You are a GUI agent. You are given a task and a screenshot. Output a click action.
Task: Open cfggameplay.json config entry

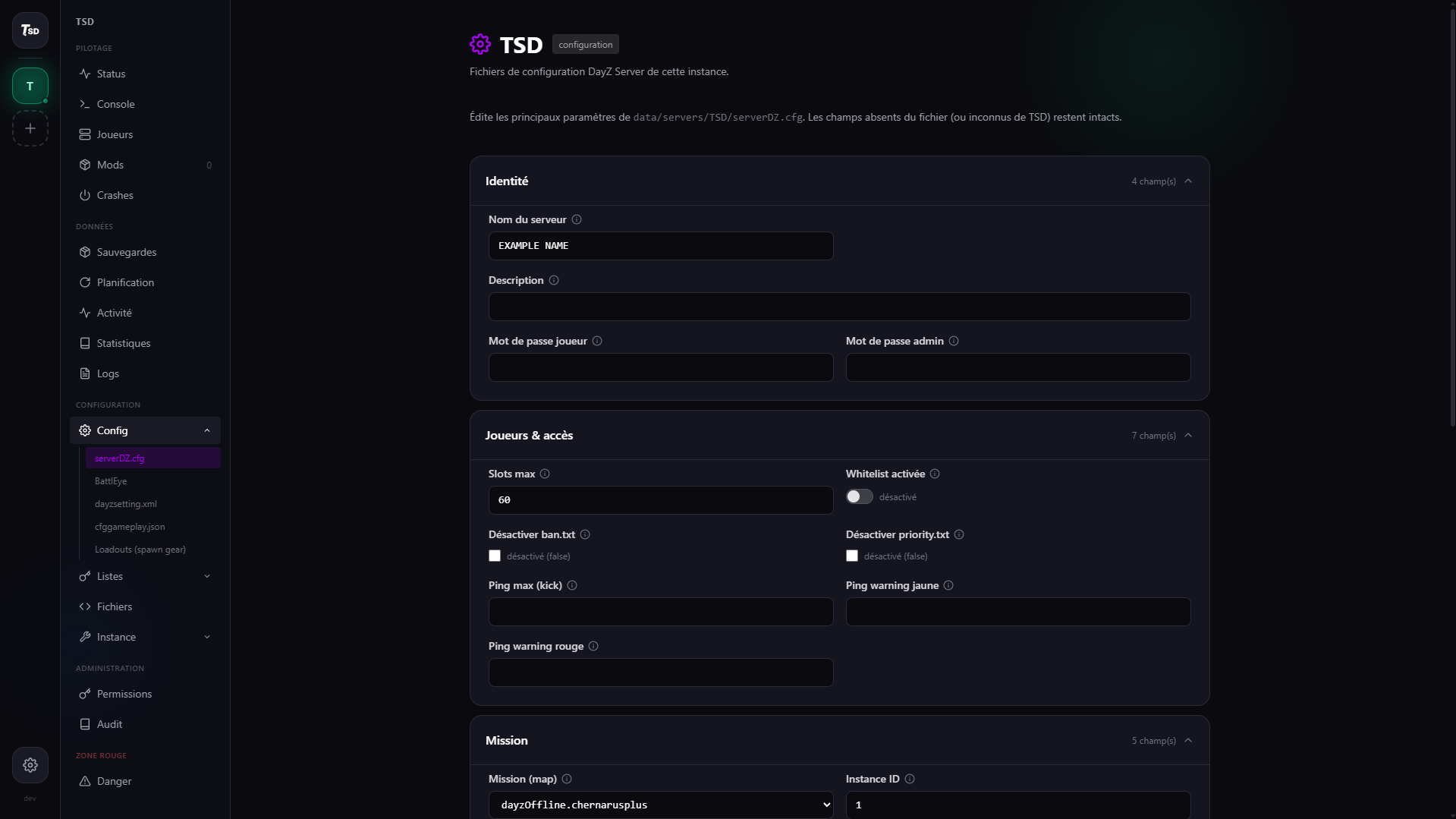pos(153,526)
